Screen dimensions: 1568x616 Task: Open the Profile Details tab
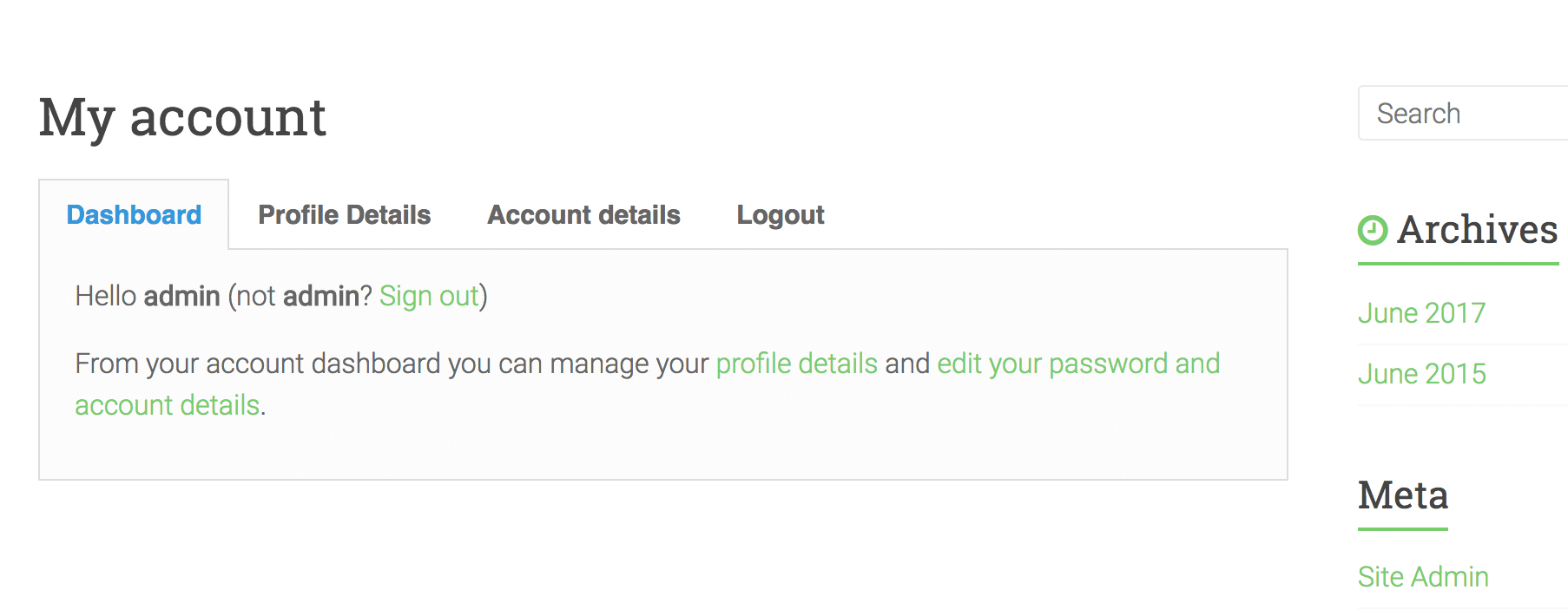coord(345,214)
